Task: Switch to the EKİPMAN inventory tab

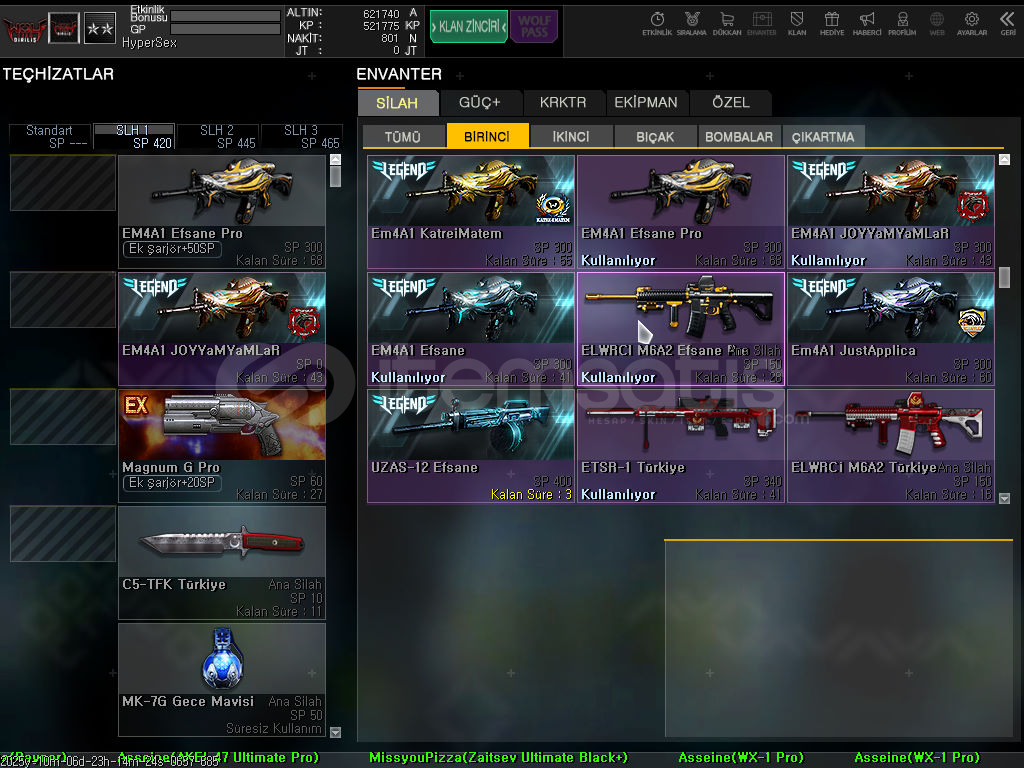Action: (646, 102)
